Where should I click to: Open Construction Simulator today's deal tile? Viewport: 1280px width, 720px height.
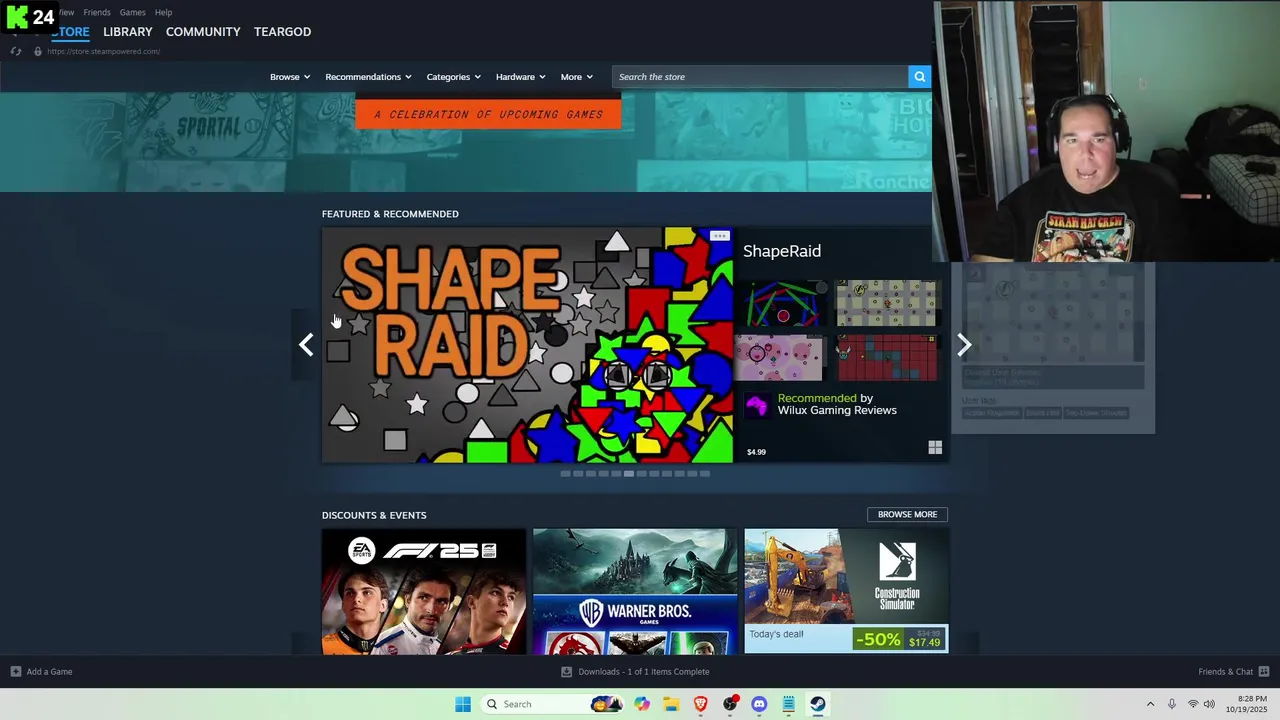tap(846, 592)
